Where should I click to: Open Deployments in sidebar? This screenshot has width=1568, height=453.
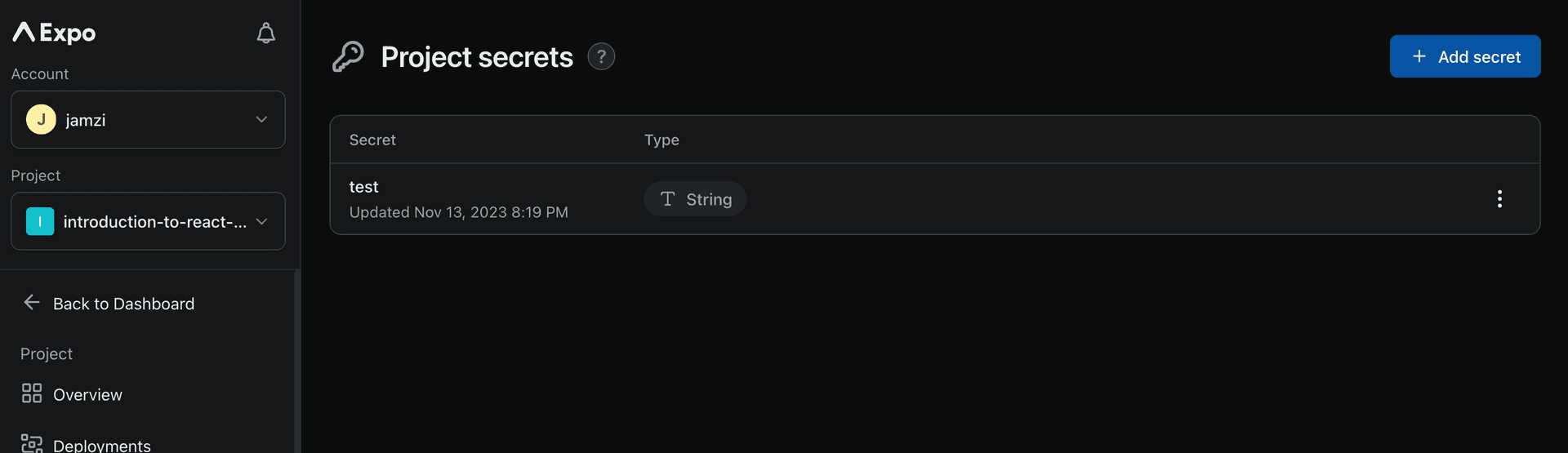pyautogui.click(x=102, y=445)
